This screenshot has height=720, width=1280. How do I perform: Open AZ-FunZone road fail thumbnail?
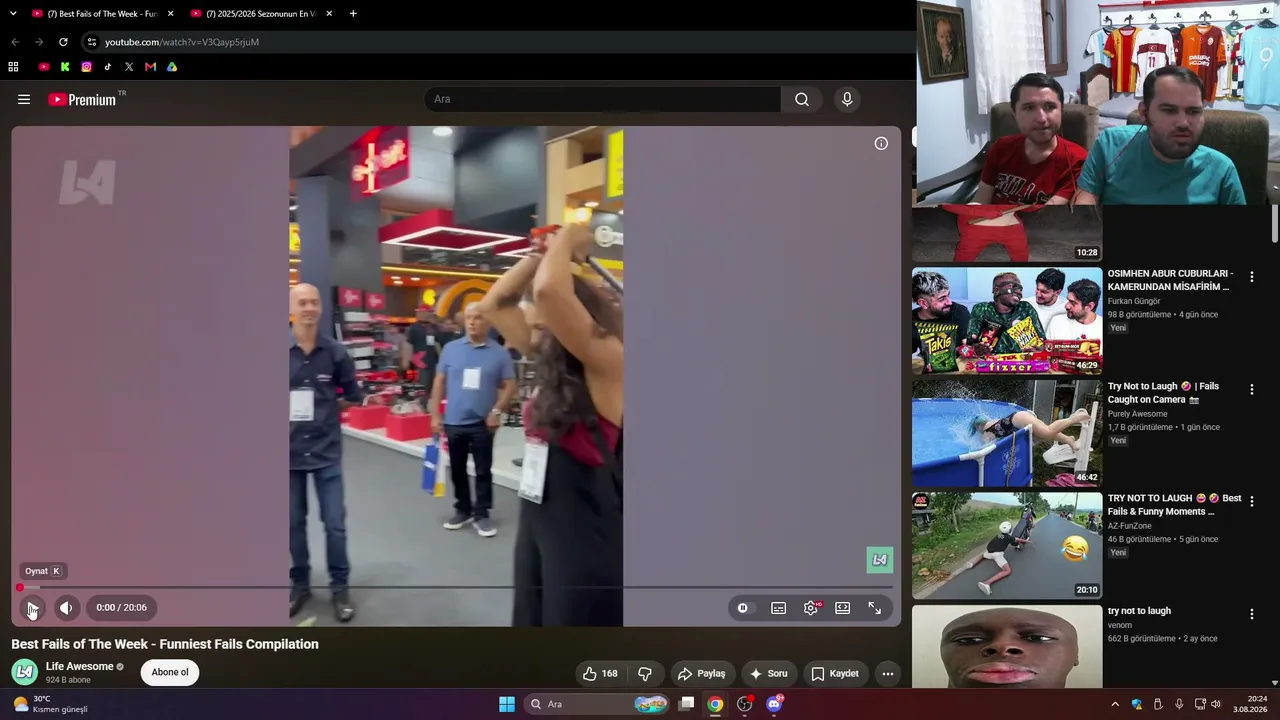[1007, 546]
